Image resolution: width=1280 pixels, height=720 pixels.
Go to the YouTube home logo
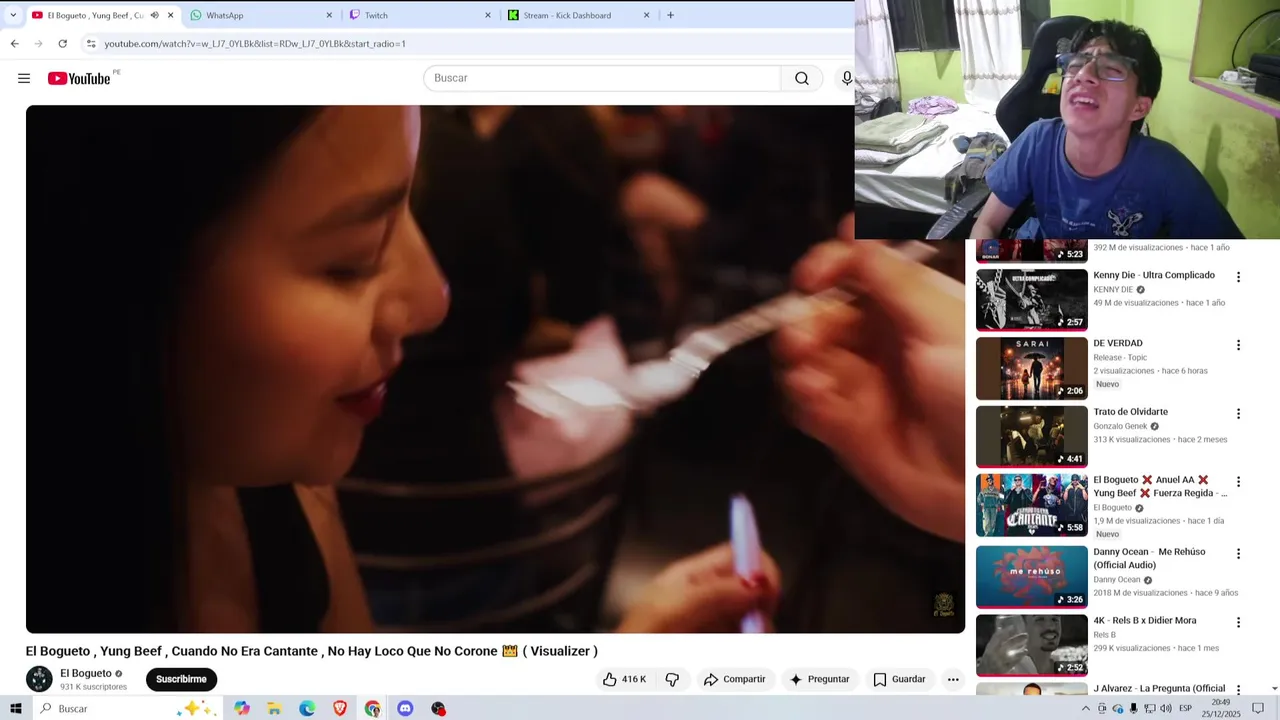point(79,78)
